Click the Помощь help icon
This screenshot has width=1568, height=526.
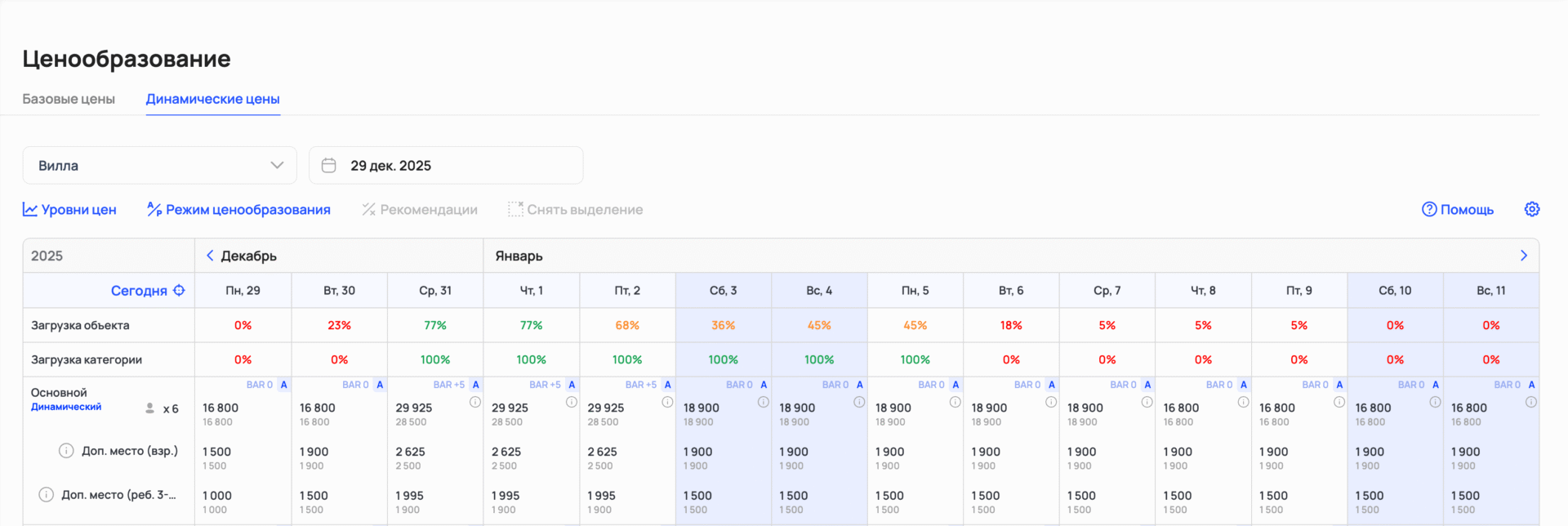[x=1428, y=209]
